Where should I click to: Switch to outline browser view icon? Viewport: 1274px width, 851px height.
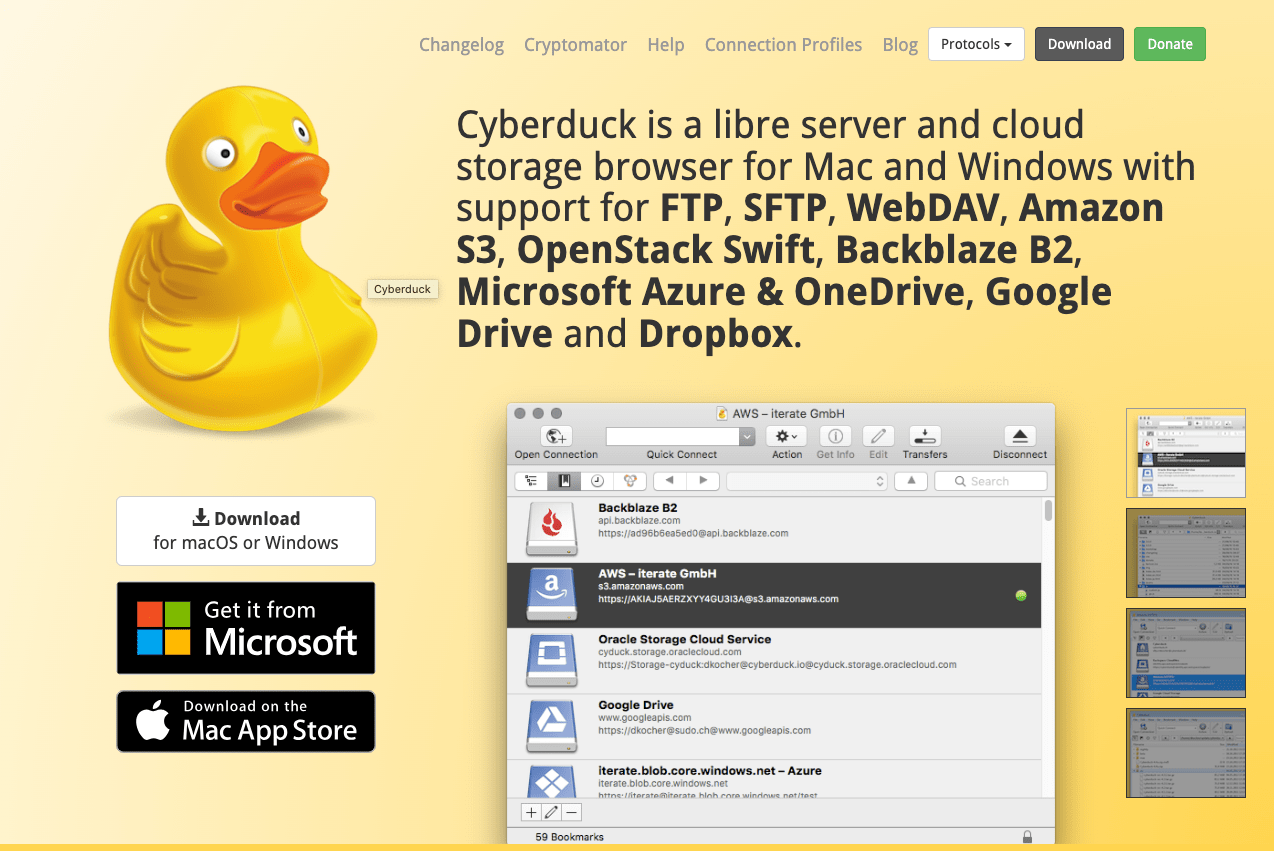tap(531, 481)
